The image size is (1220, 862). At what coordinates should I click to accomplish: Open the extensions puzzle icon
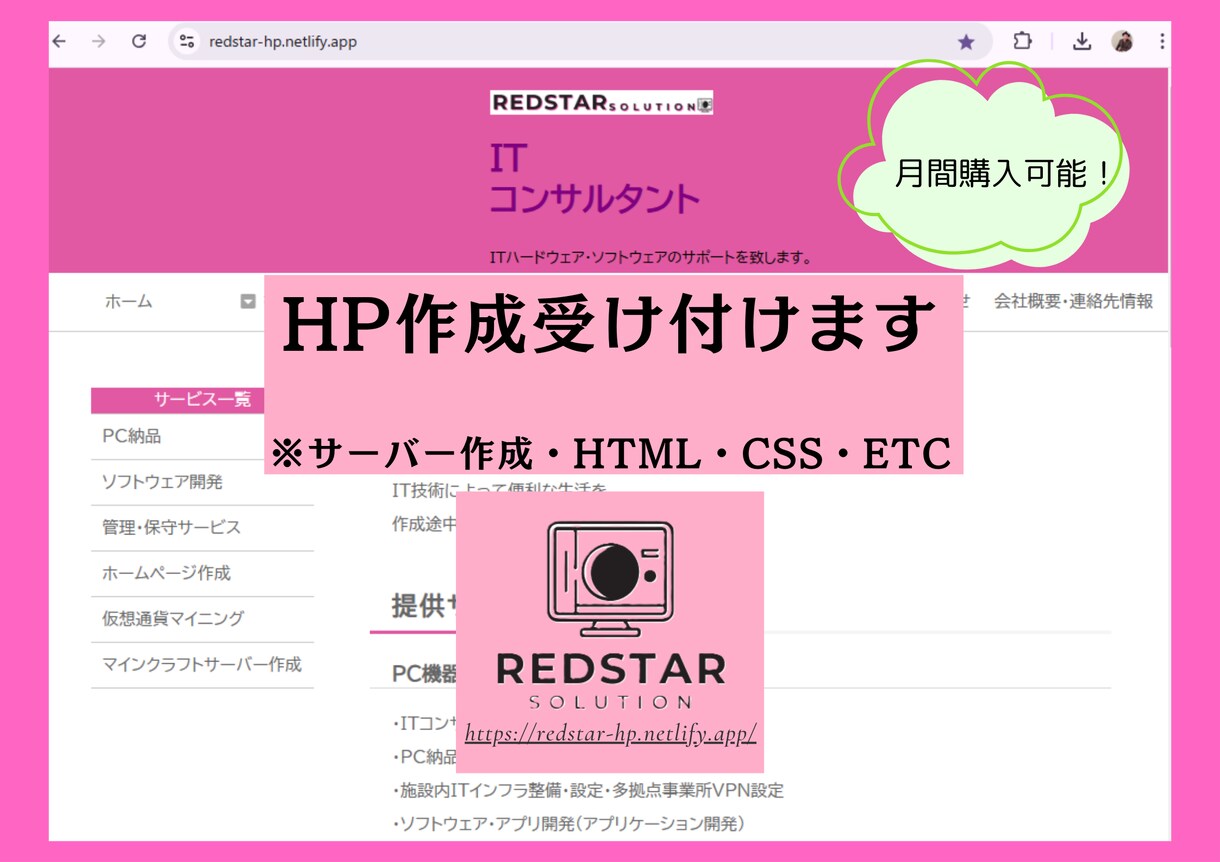(1022, 41)
